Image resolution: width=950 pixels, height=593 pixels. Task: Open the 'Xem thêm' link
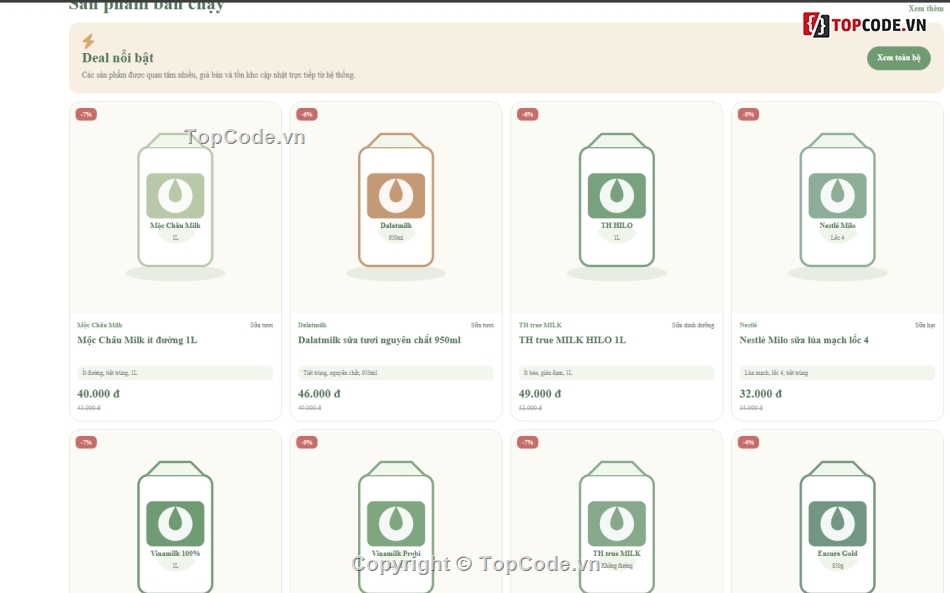coord(926,8)
